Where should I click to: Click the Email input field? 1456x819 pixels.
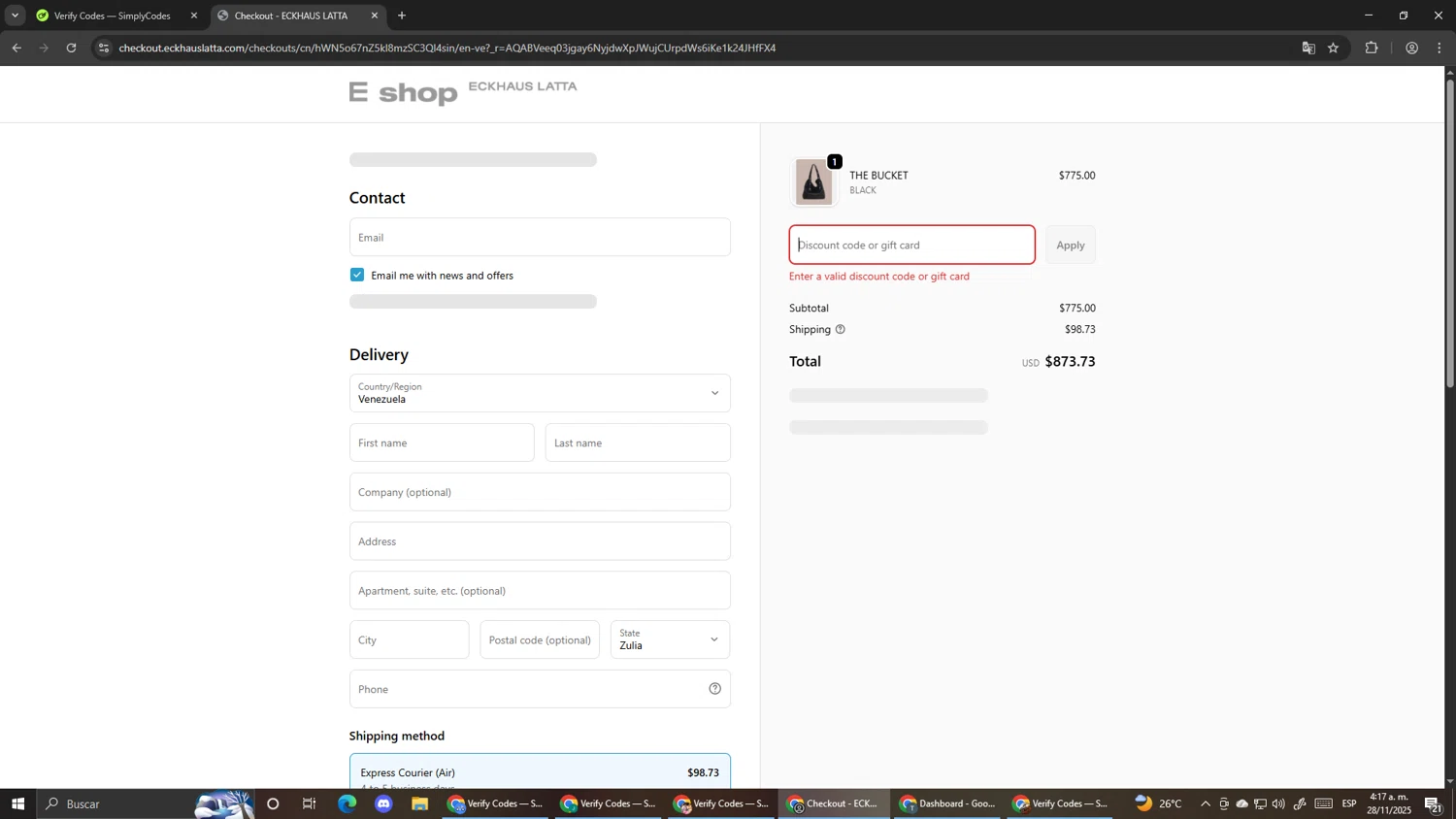pyautogui.click(x=540, y=237)
